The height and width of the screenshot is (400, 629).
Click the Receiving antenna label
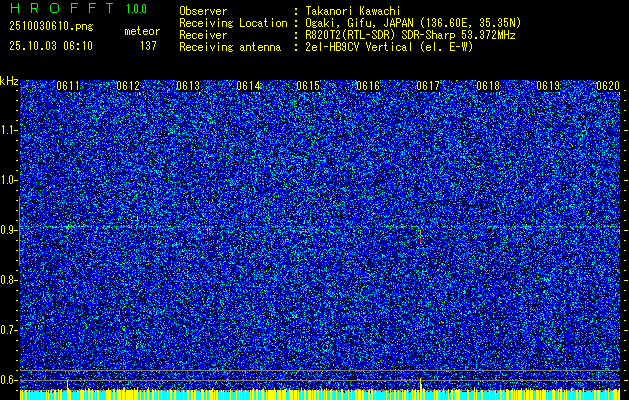tap(230, 47)
